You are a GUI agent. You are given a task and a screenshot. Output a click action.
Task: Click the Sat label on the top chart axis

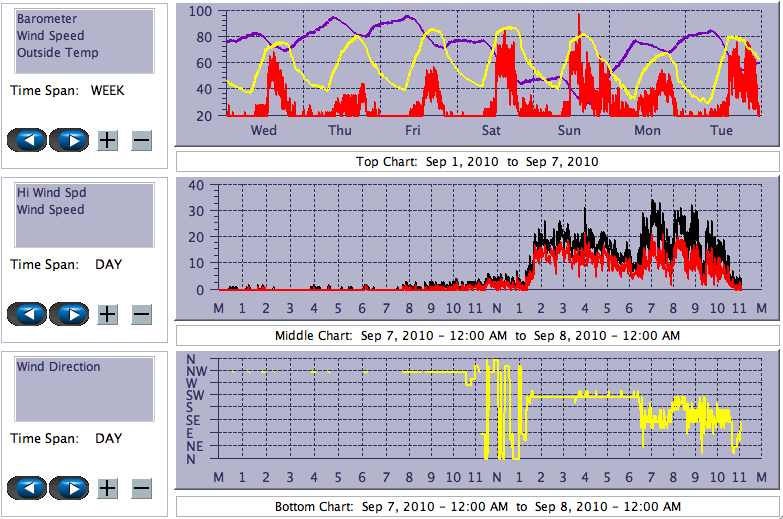point(491,130)
